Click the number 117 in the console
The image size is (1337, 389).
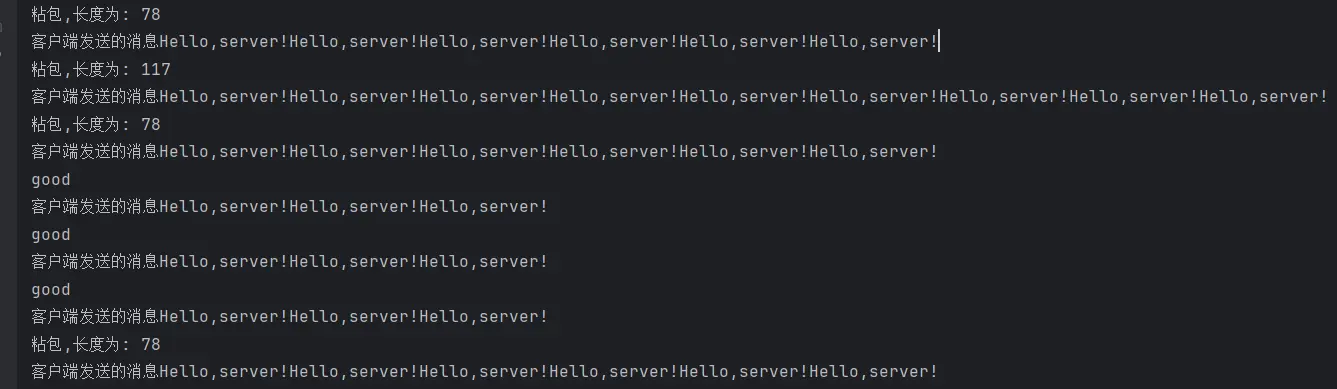coord(156,70)
